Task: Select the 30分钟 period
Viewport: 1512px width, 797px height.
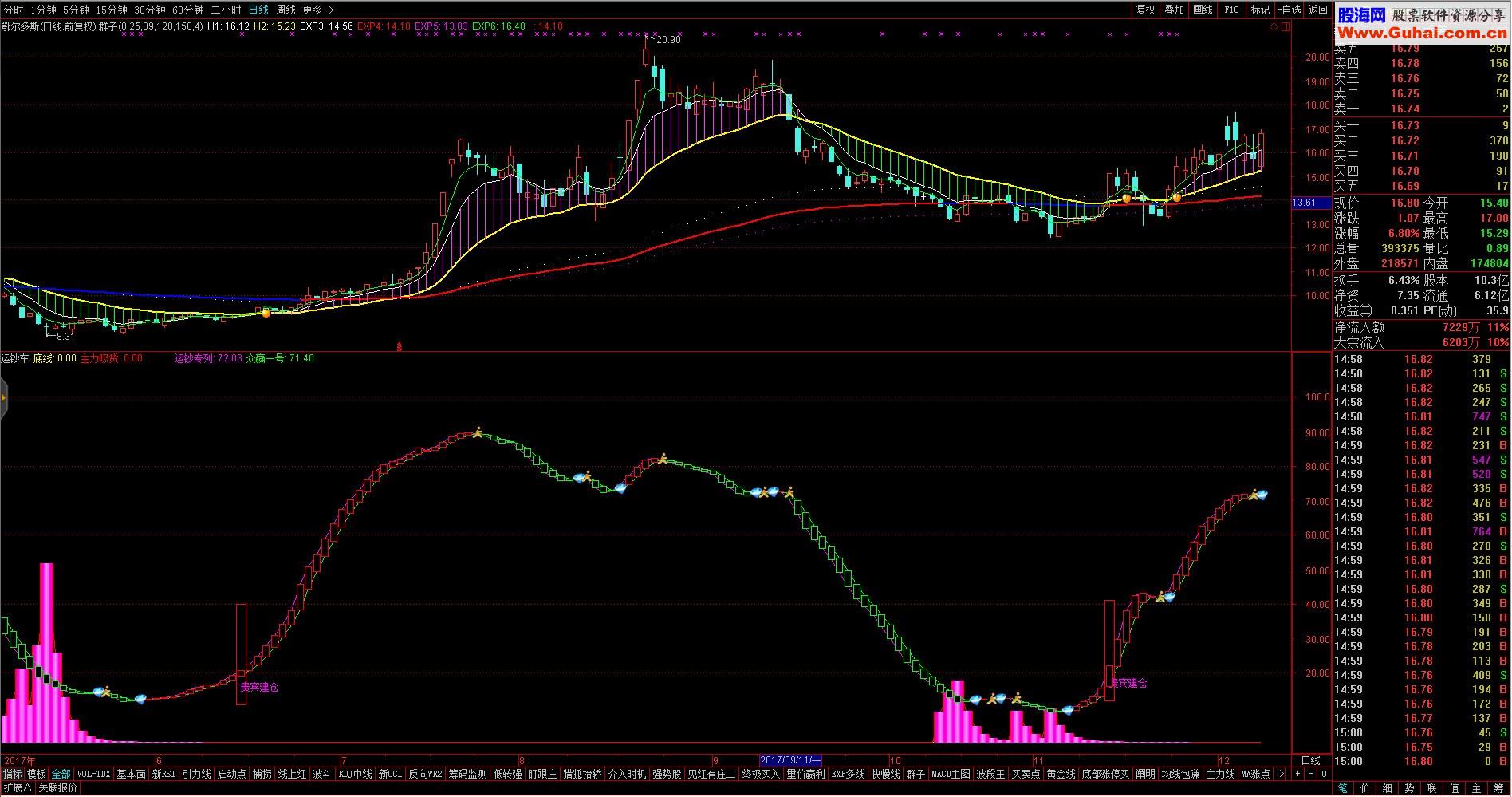Action: [150, 10]
